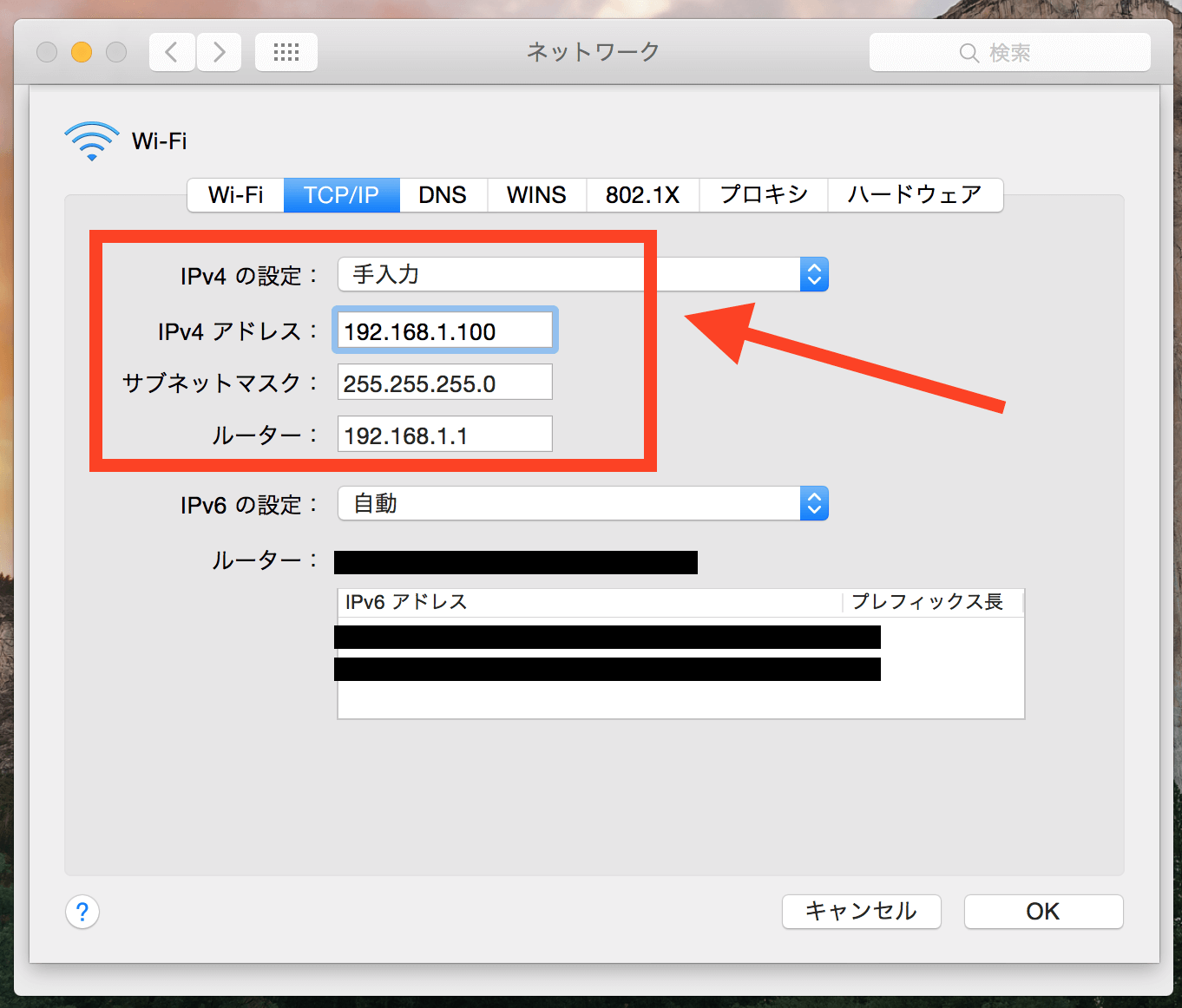The width and height of the screenshot is (1182, 1008).
Task: Click the サブネットマスク field
Action: coord(443,382)
